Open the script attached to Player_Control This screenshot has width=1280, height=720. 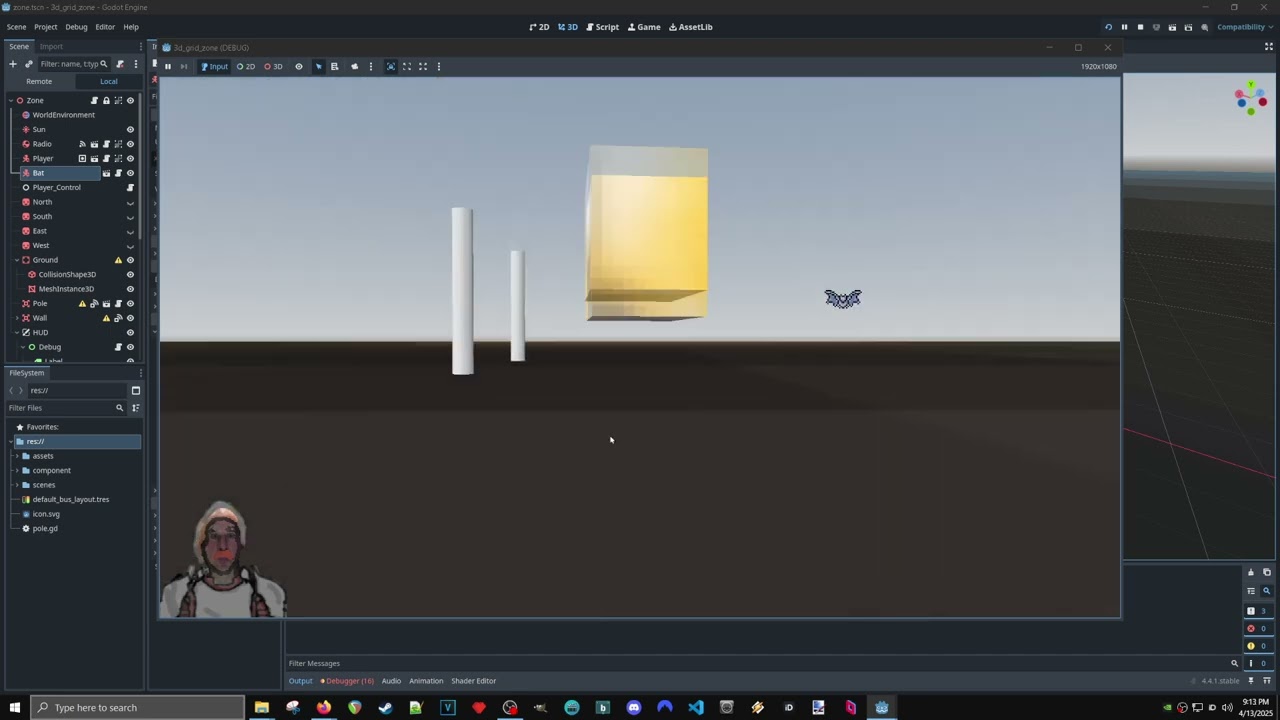pyautogui.click(x=130, y=188)
